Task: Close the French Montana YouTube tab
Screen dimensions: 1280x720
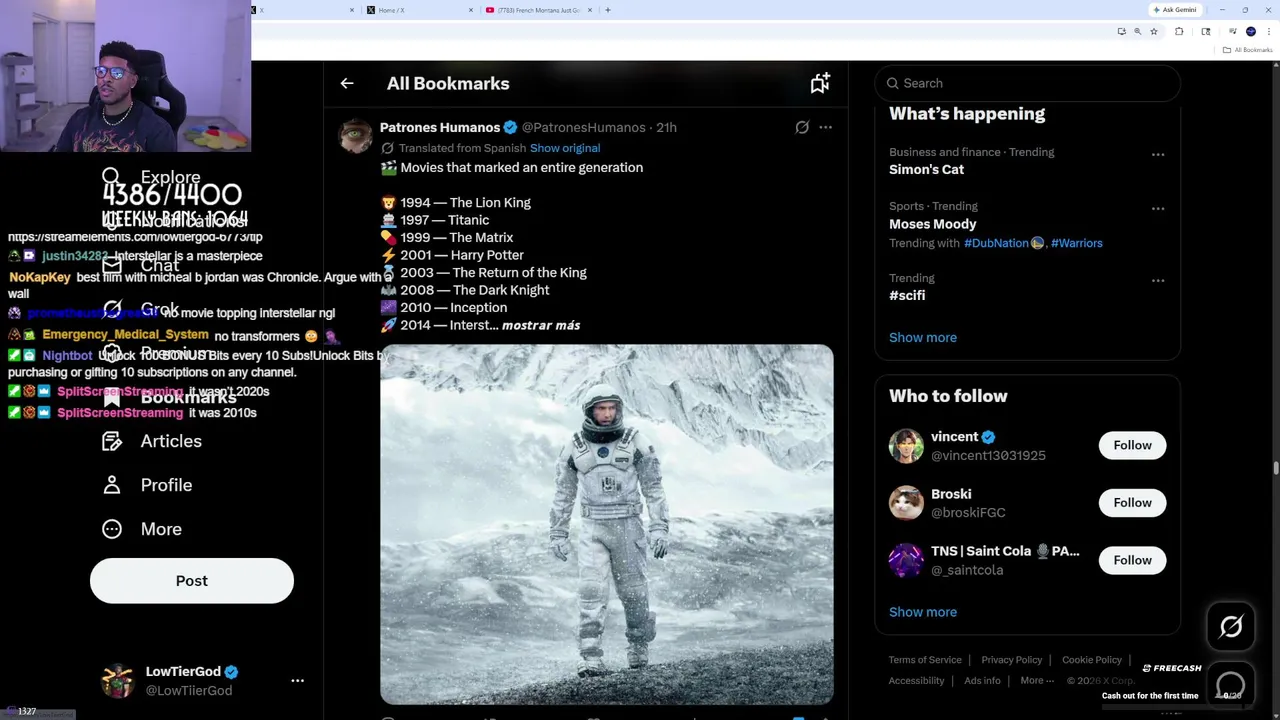Action: click(x=590, y=10)
